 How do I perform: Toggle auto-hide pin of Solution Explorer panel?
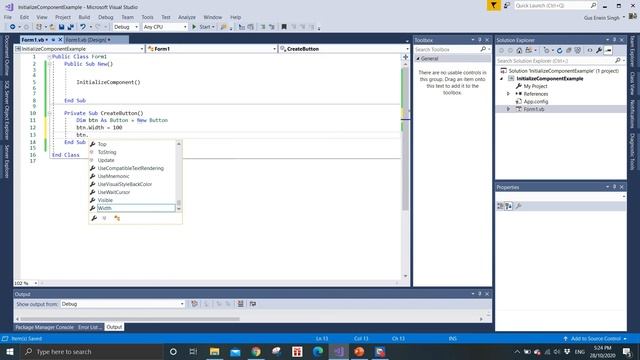[x=614, y=40]
